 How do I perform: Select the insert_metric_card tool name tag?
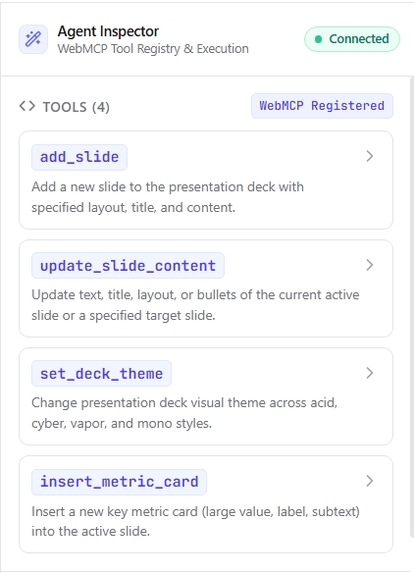click(x=119, y=482)
